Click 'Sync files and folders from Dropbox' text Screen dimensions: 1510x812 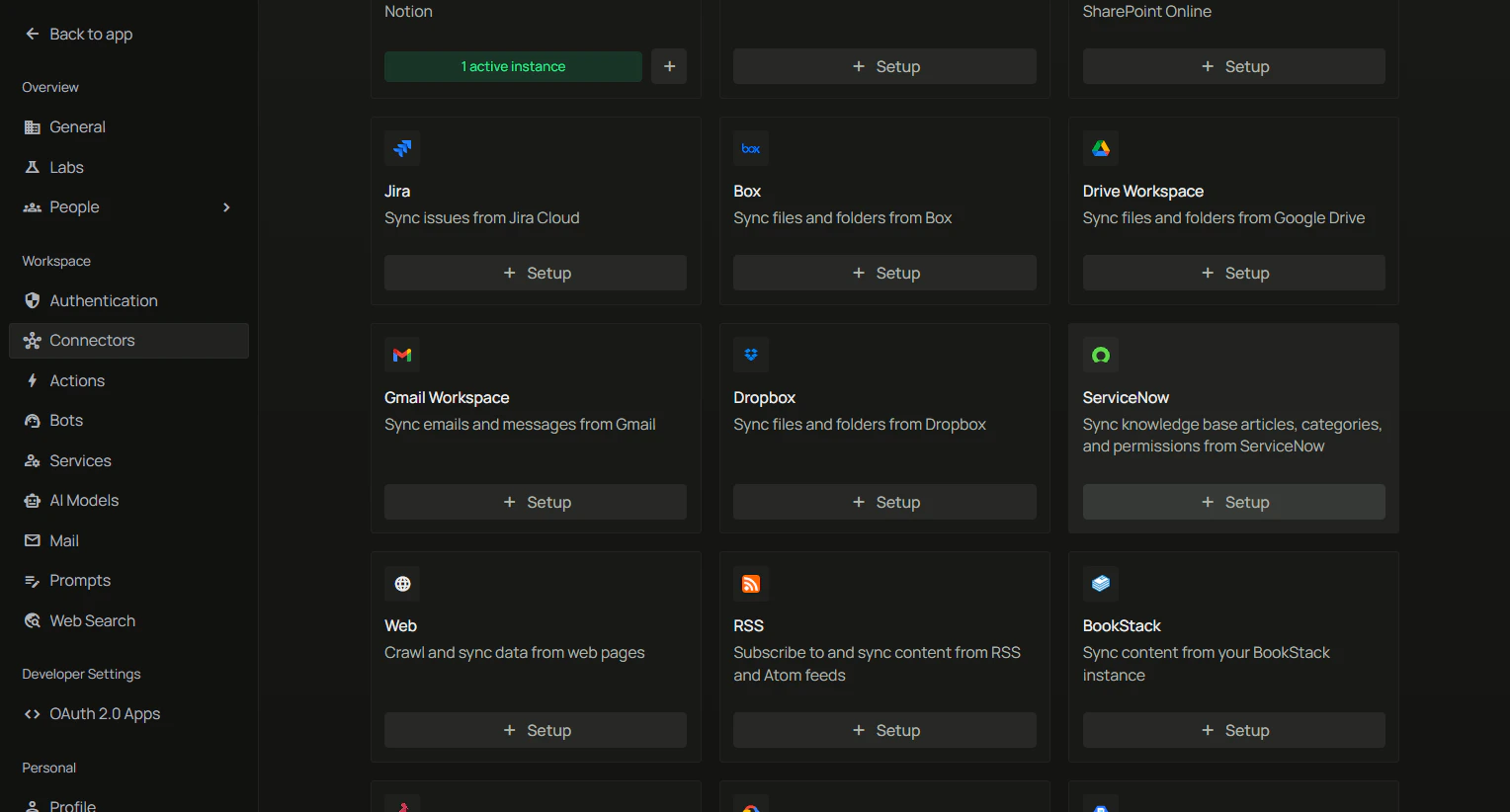point(860,425)
